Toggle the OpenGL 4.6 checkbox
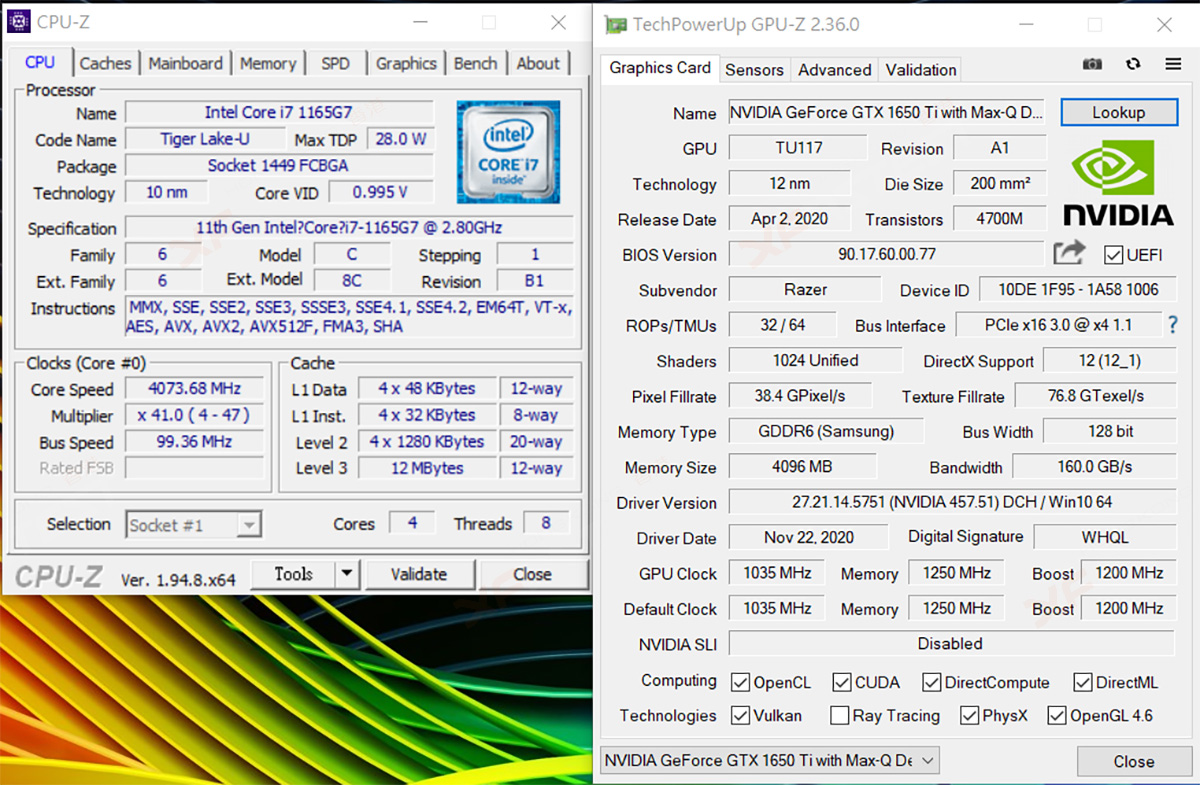 (x=1056, y=716)
